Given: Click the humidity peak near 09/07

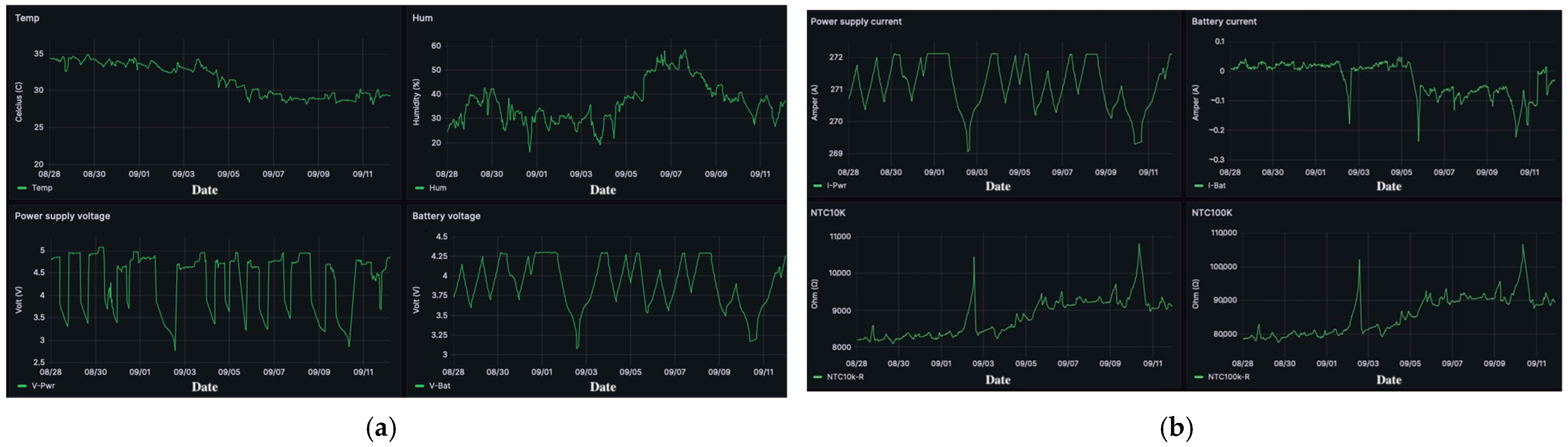Looking at the screenshot, I should pyautogui.click(x=685, y=51).
